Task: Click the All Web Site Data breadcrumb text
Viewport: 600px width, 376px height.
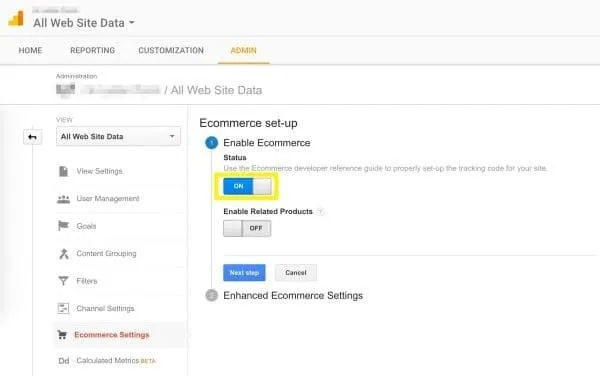Action: coord(216,90)
